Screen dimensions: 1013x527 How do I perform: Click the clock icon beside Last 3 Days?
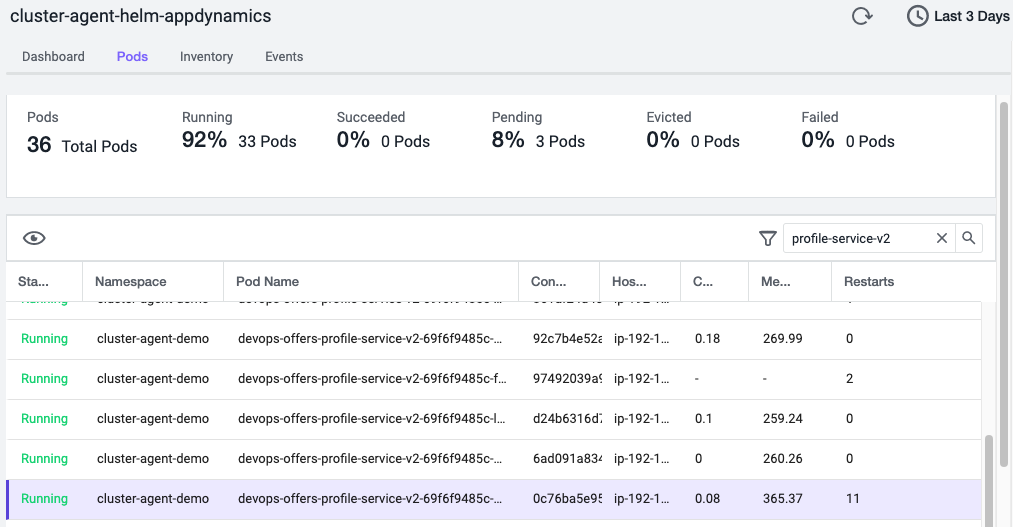click(917, 17)
